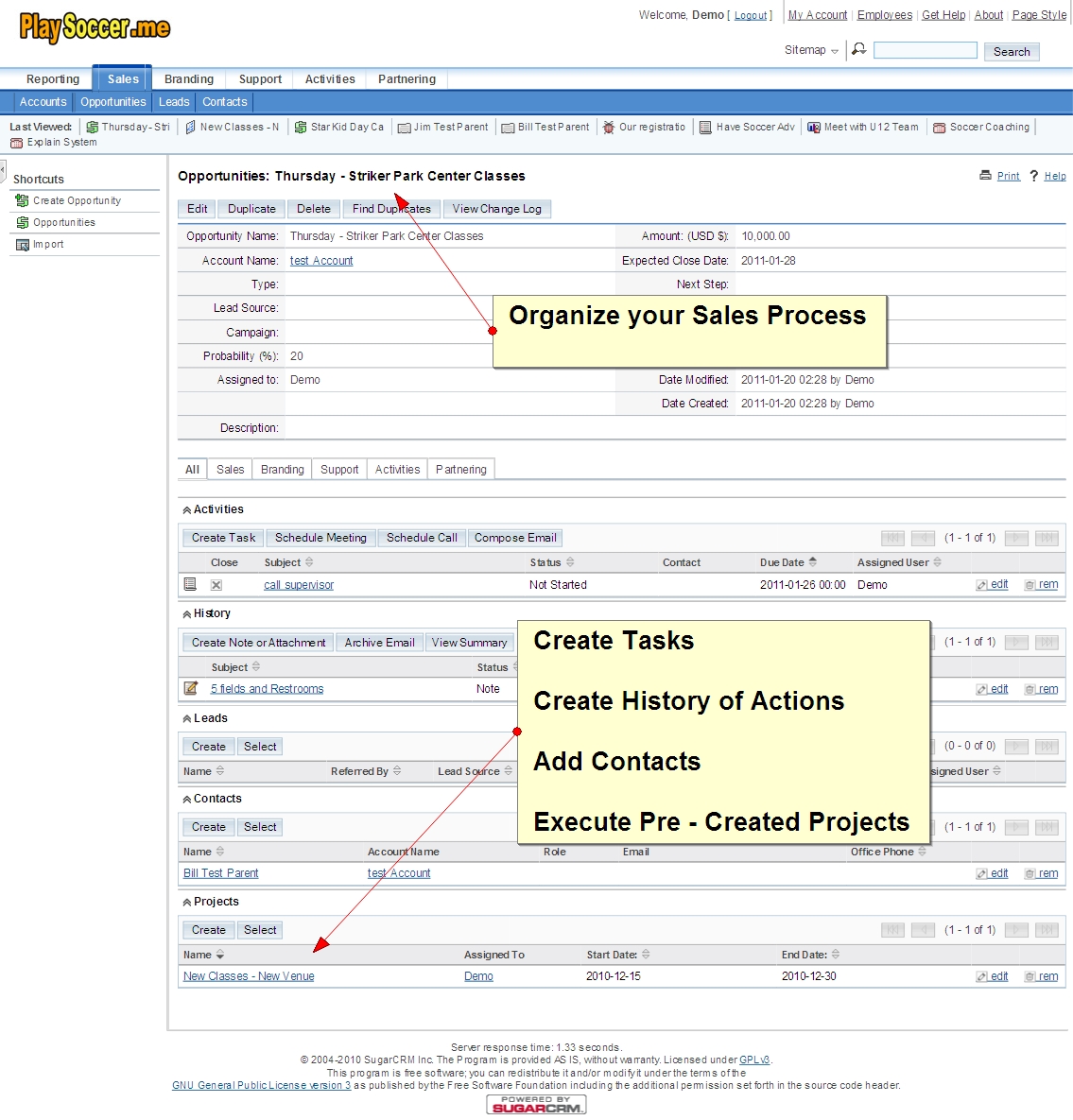Sort activities by Status column

point(551,563)
